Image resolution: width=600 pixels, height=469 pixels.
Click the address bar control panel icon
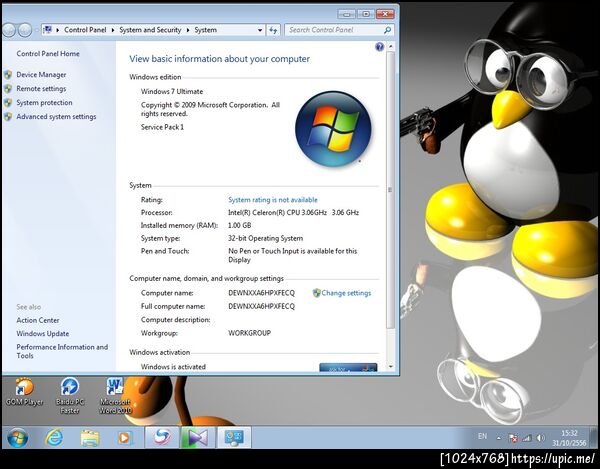click(47, 29)
